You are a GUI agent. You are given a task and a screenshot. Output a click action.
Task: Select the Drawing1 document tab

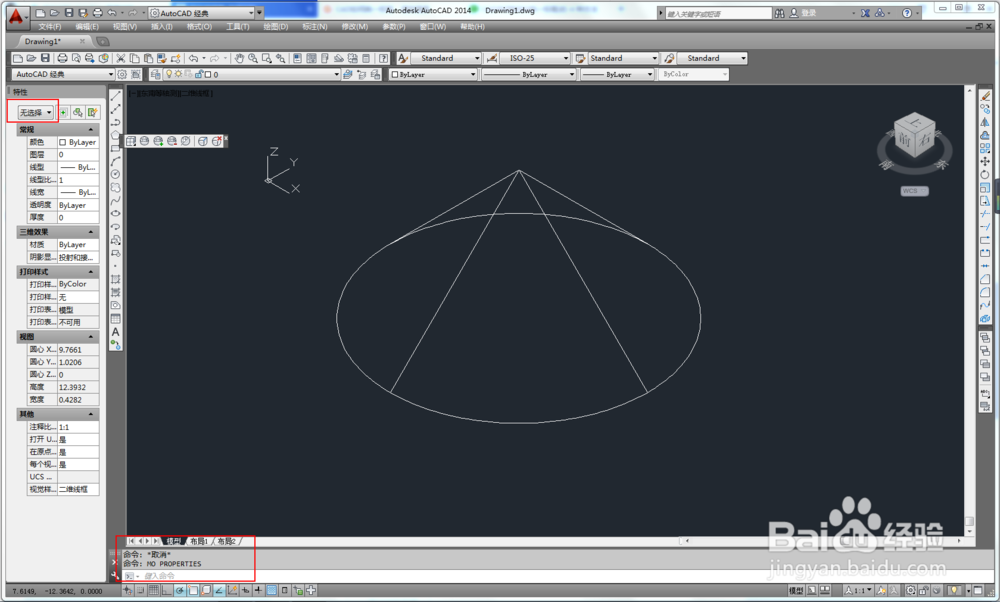(43, 41)
